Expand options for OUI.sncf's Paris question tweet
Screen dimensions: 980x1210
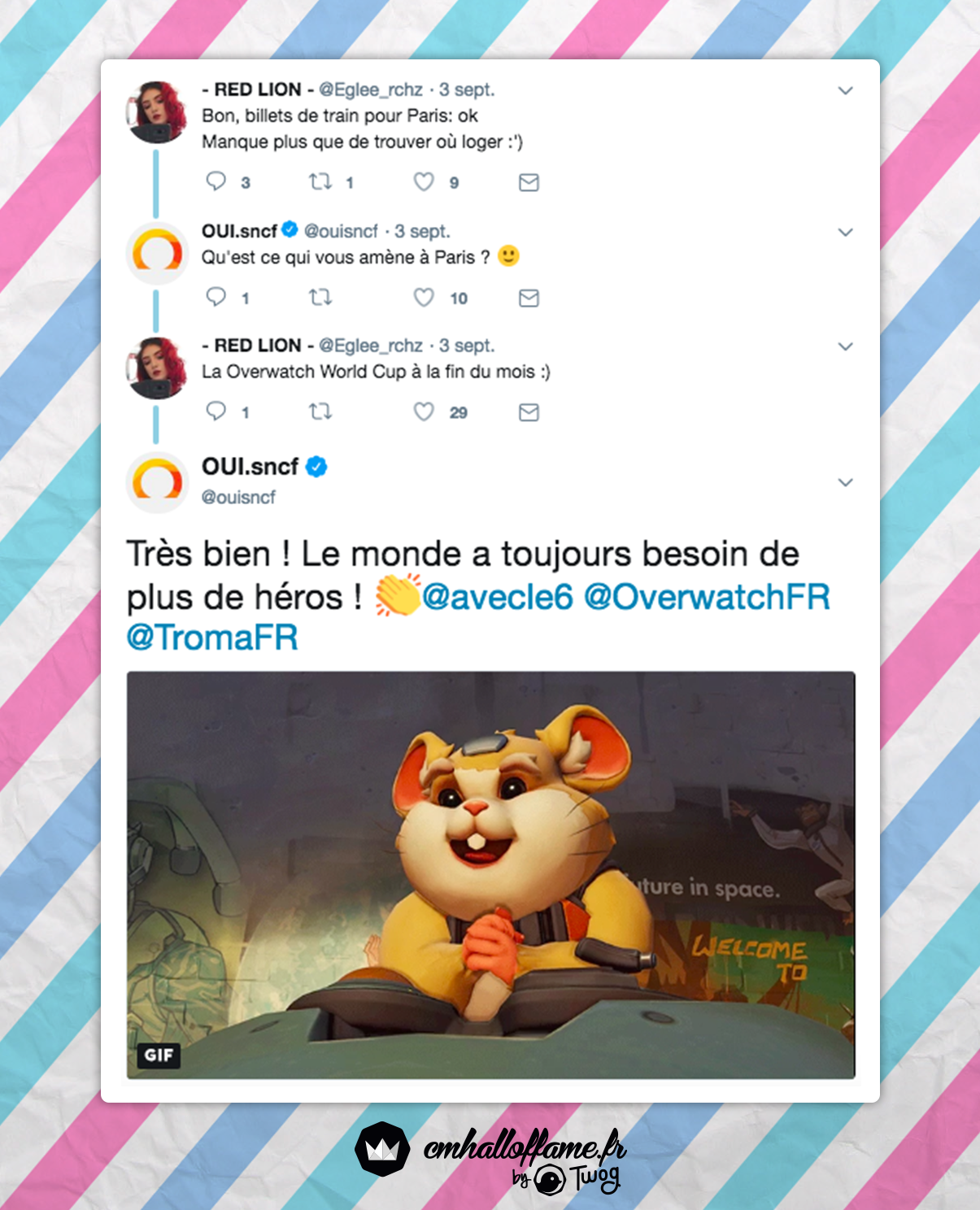point(846,232)
